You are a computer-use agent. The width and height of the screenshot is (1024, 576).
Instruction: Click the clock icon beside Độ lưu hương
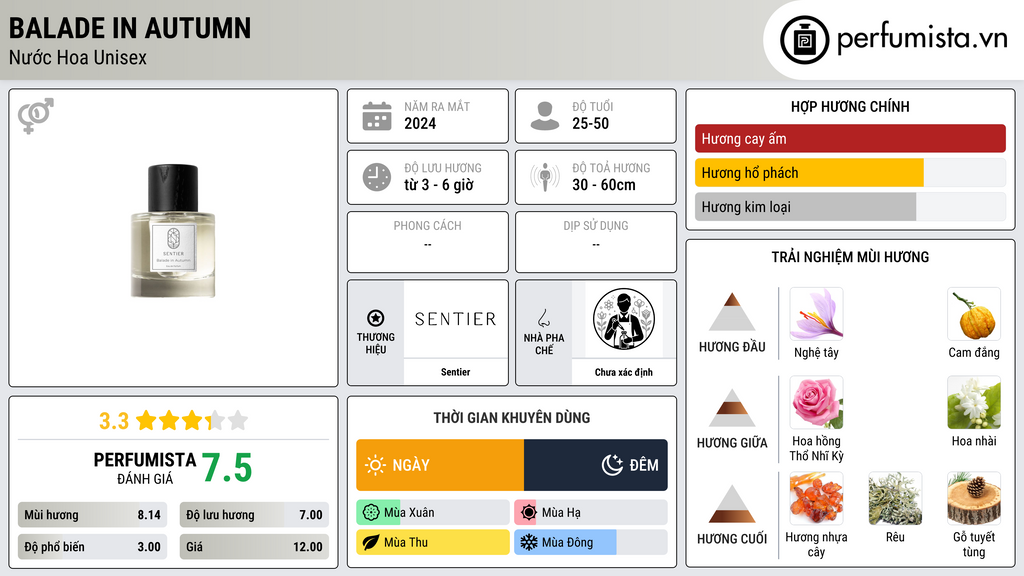pos(377,177)
